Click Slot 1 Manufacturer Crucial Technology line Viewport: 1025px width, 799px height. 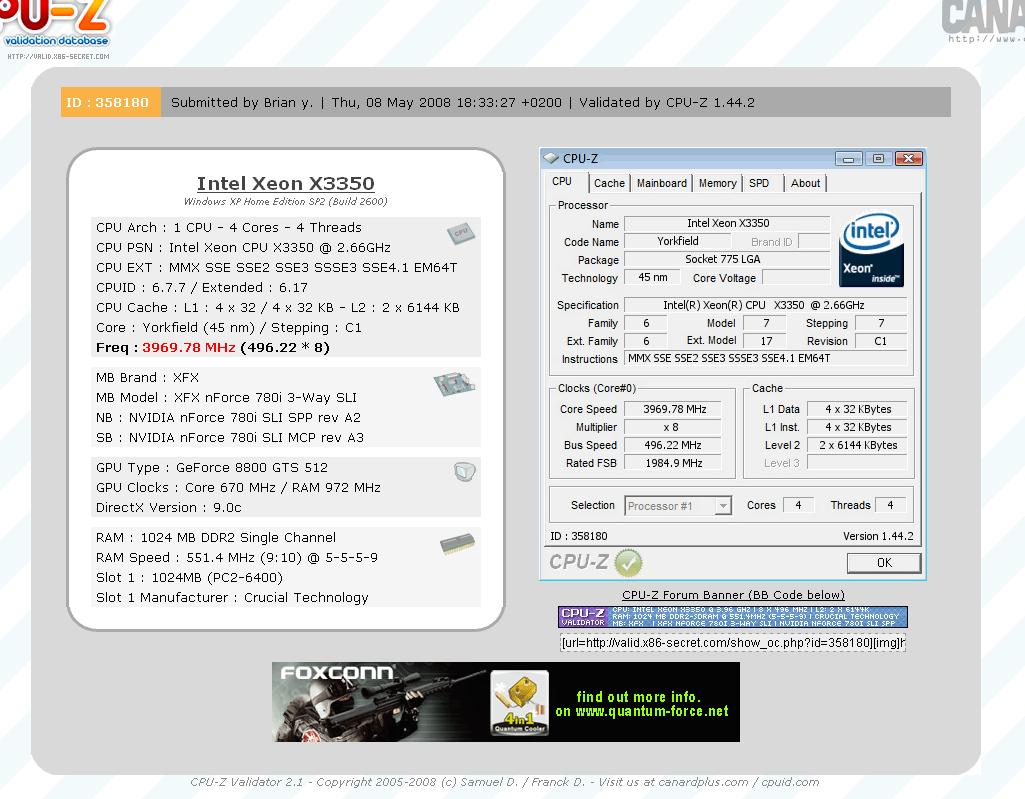(x=232, y=598)
